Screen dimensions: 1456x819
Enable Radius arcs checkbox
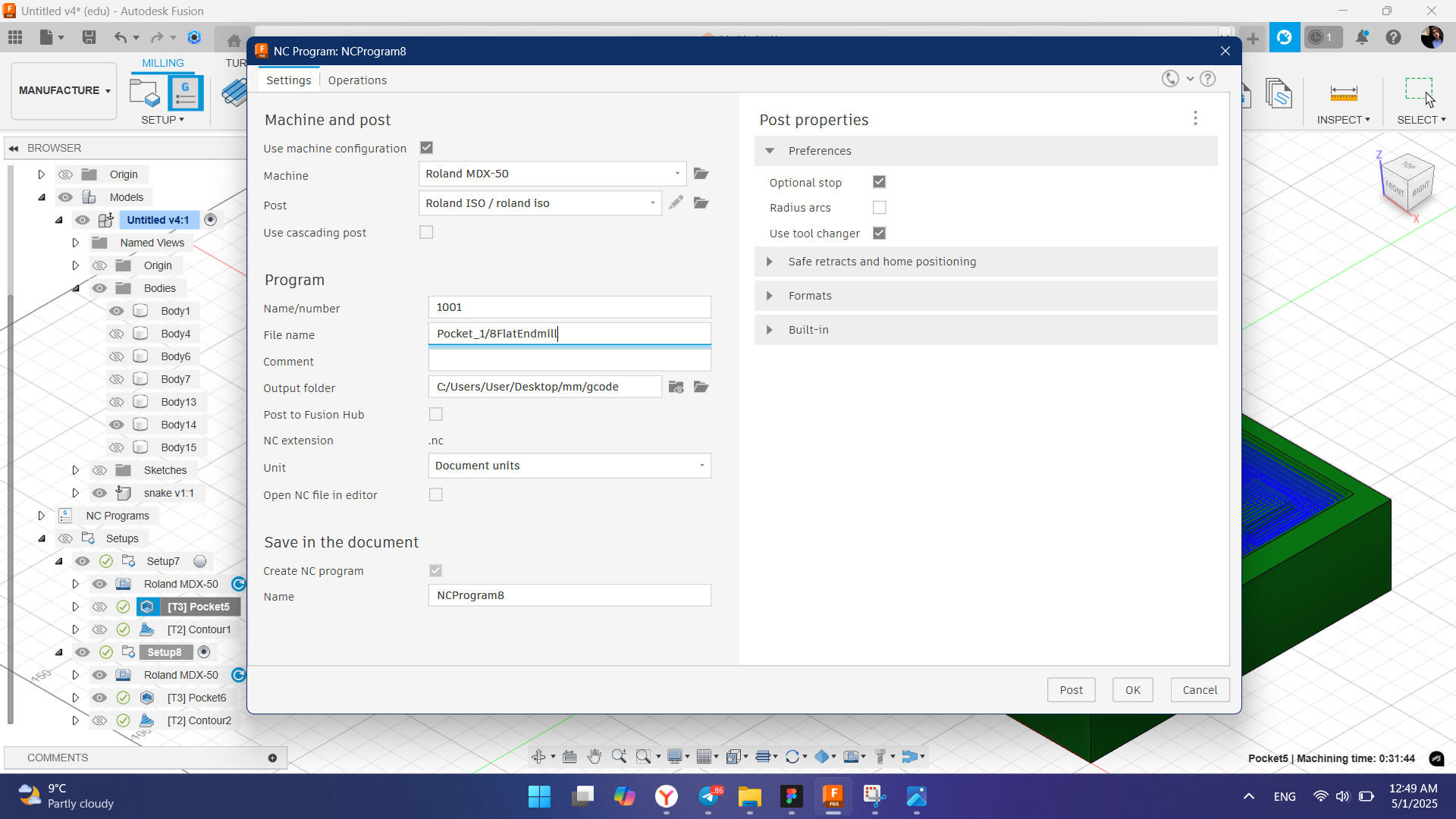(x=879, y=207)
